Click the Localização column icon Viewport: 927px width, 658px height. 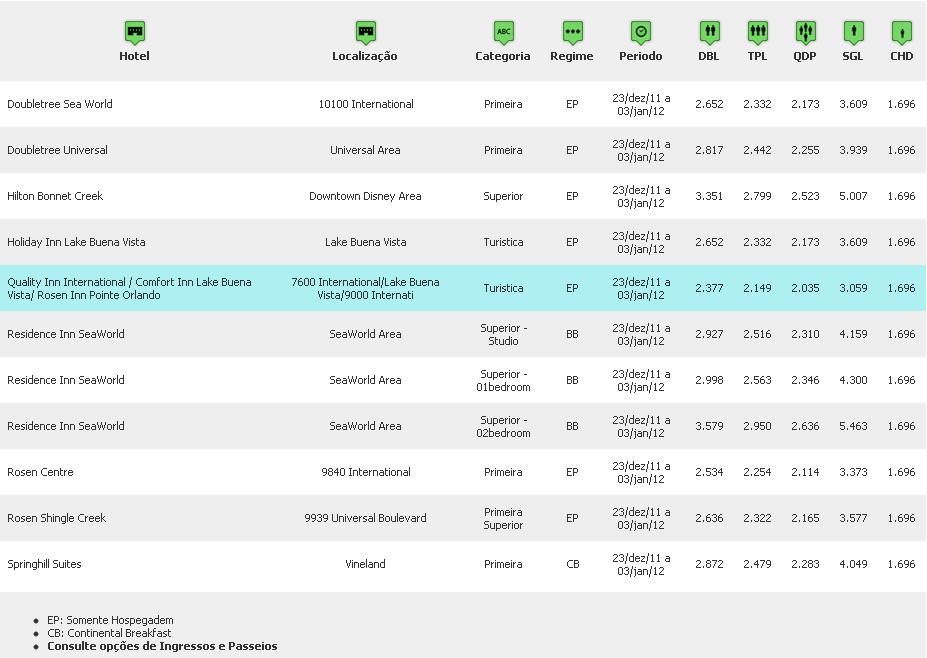click(x=366, y=32)
